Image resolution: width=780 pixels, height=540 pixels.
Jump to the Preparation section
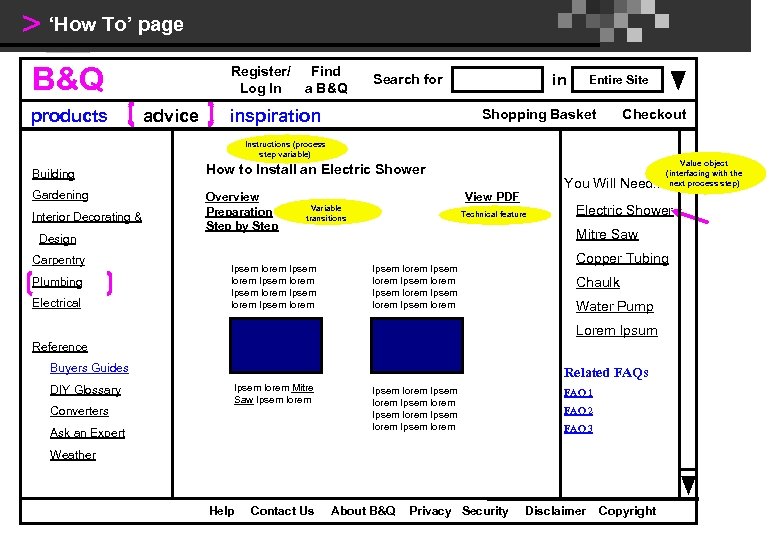239,212
